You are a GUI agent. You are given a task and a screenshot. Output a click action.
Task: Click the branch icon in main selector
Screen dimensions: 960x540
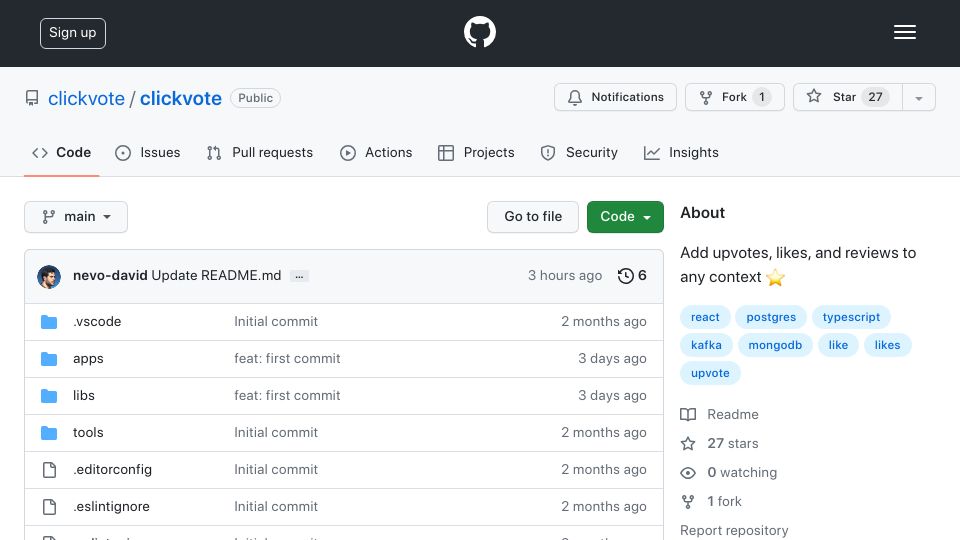[48, 217]
